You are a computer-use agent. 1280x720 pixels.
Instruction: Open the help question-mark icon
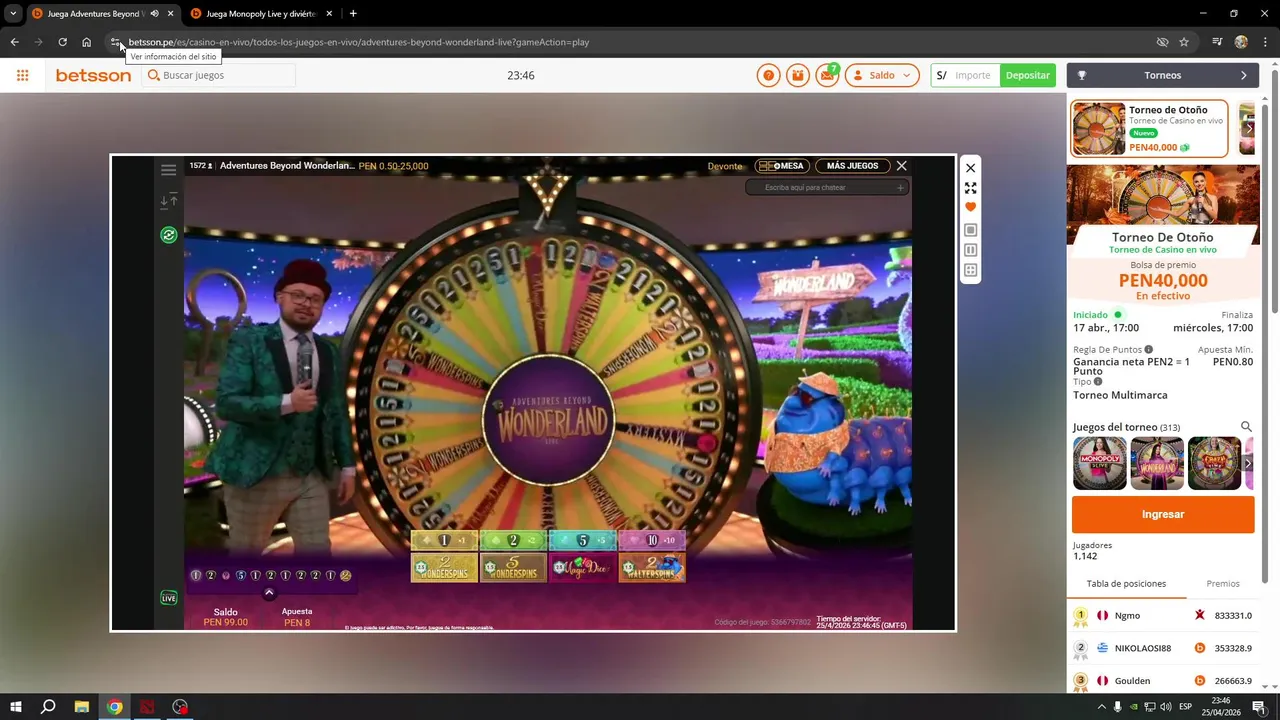(768, 75)
